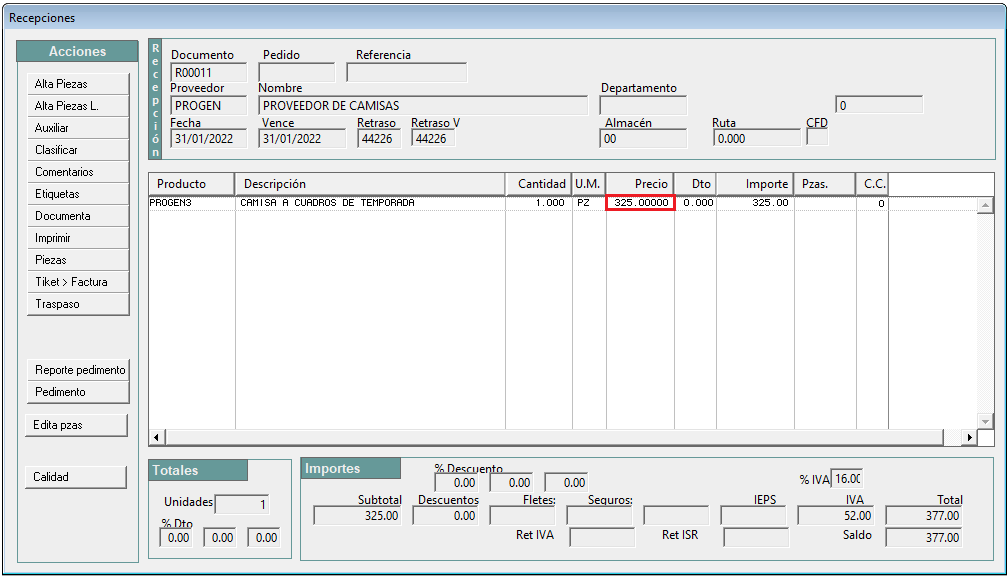The height and width of the screenshot is (577, 1008).
Task: Click the Alta Piezas button
Action: pyautogui.click(x=78, y=84)
